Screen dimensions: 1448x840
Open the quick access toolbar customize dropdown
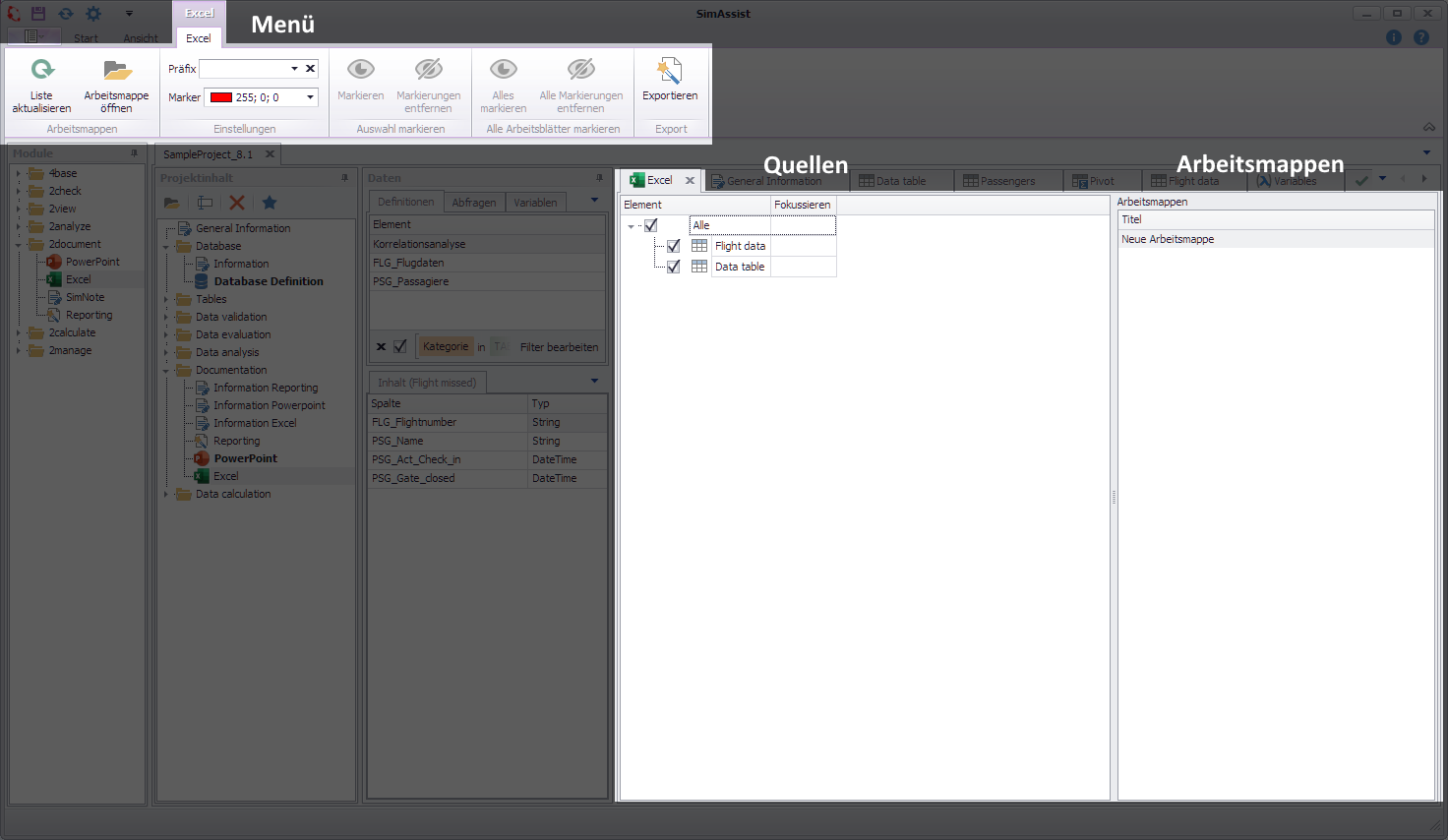pos(129,14)
